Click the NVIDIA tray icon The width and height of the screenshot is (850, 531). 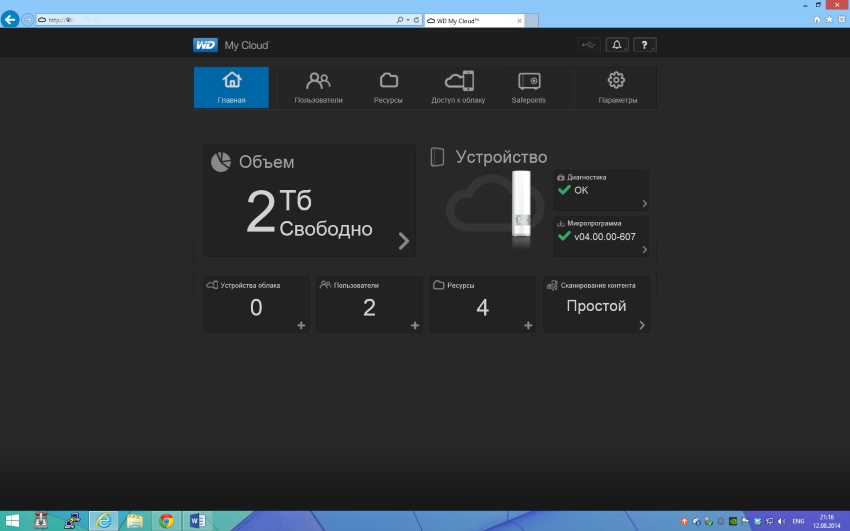coord(733,521)
